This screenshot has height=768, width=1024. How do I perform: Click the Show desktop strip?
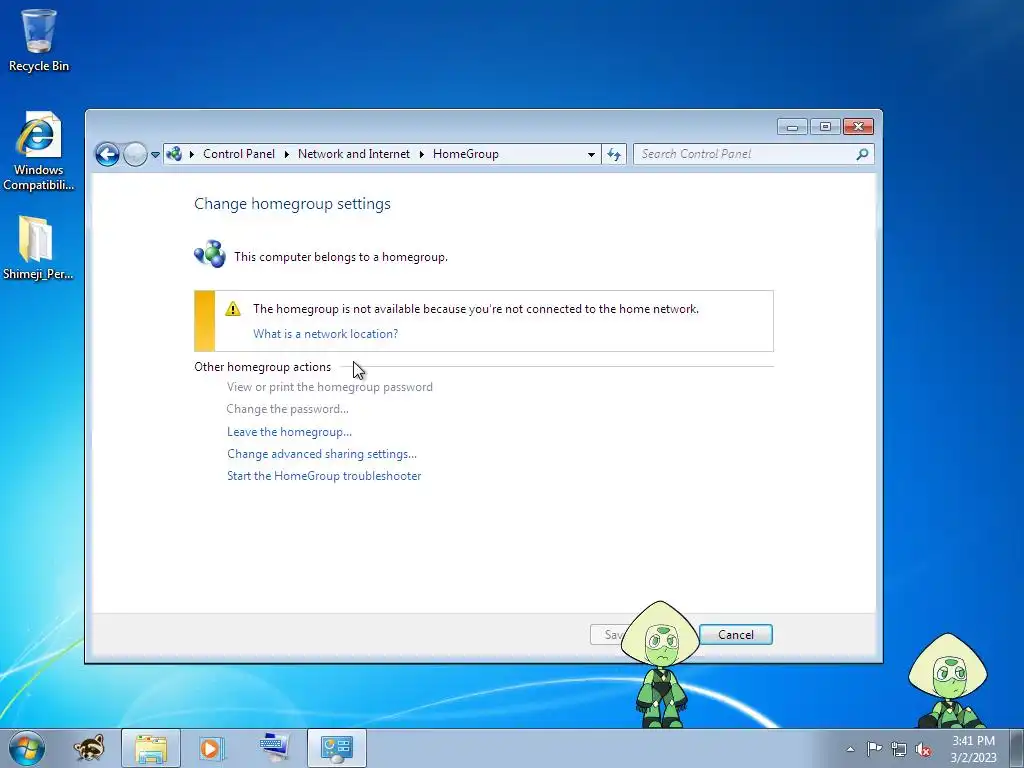tap(1017, 748)
